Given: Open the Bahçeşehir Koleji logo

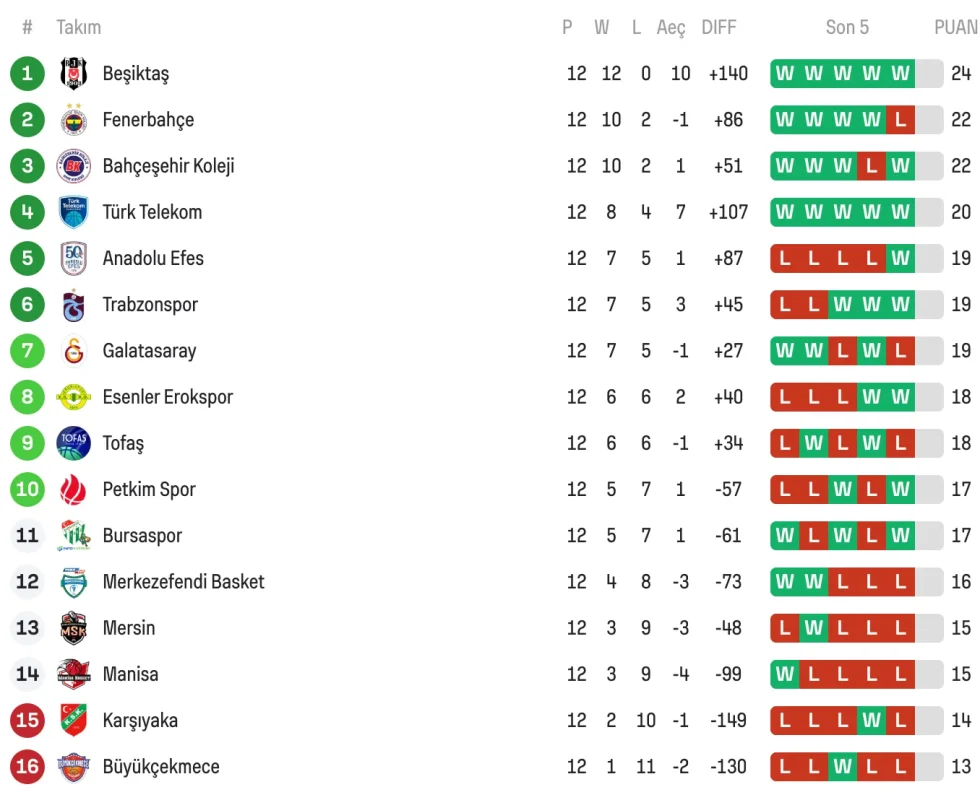Looking at the screenshot, I should [x=74, y=166].
